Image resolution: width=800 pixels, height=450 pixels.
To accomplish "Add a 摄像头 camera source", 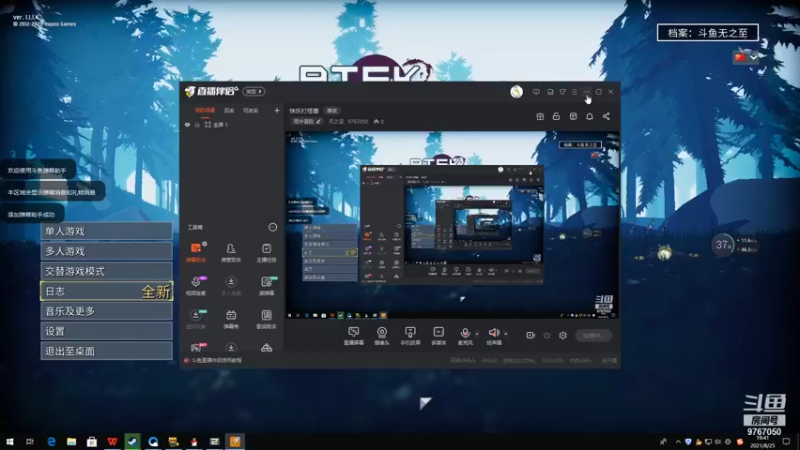I will pyautogui.click(x=382, y=336).
